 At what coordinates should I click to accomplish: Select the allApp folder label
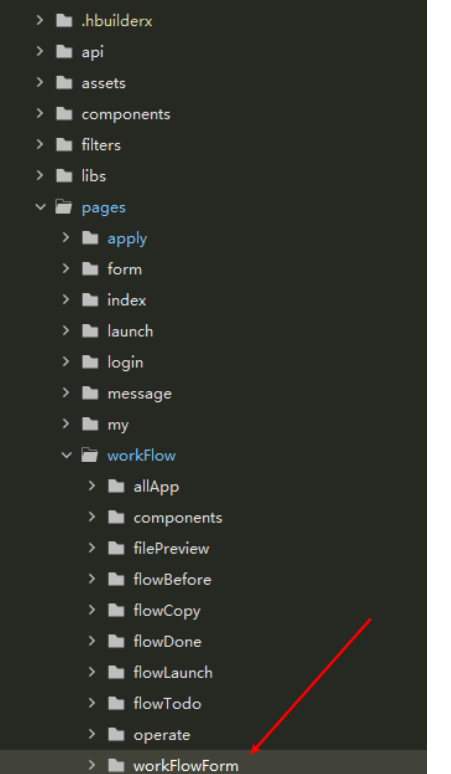[156, 487]
